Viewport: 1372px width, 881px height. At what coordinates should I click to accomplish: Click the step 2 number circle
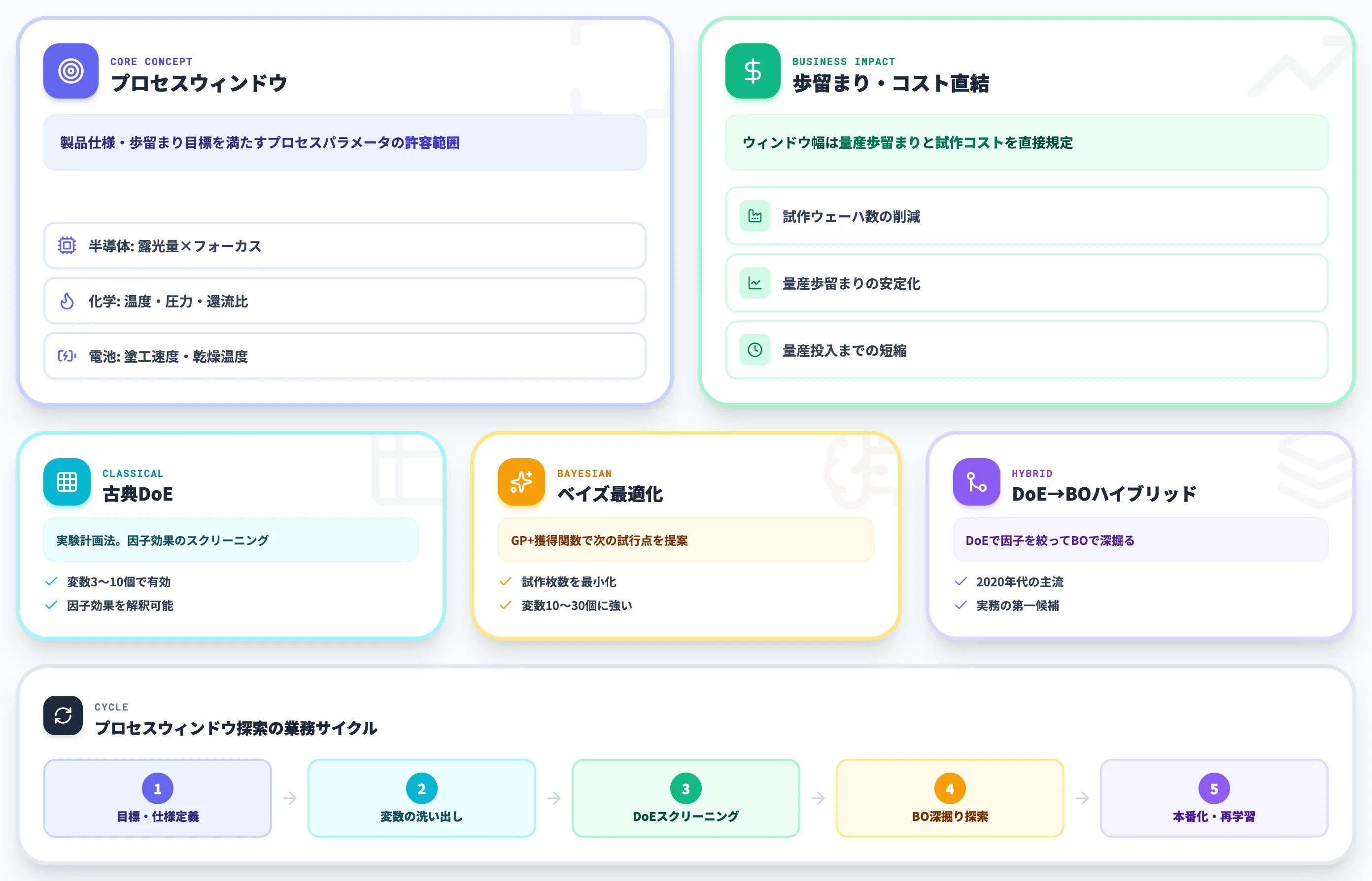click(422, 788)
